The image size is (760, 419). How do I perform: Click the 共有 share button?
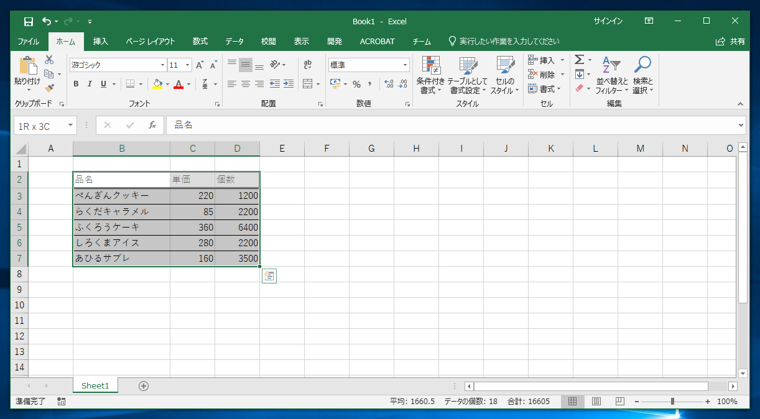click(731, 42)
